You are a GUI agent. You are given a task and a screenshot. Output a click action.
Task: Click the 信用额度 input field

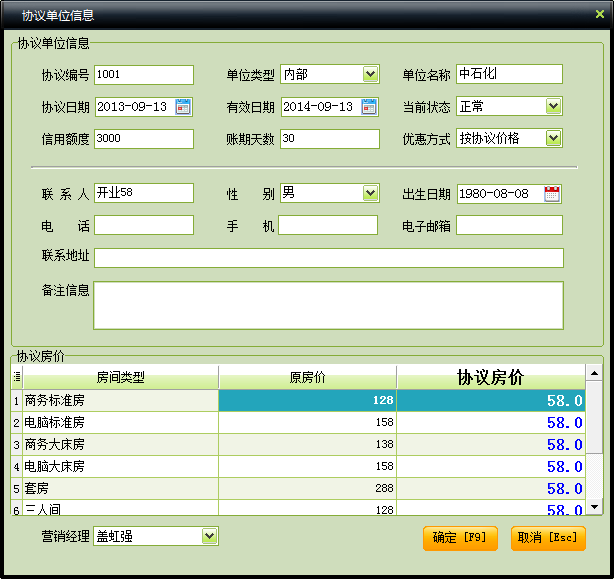click(x=144, y=139)
